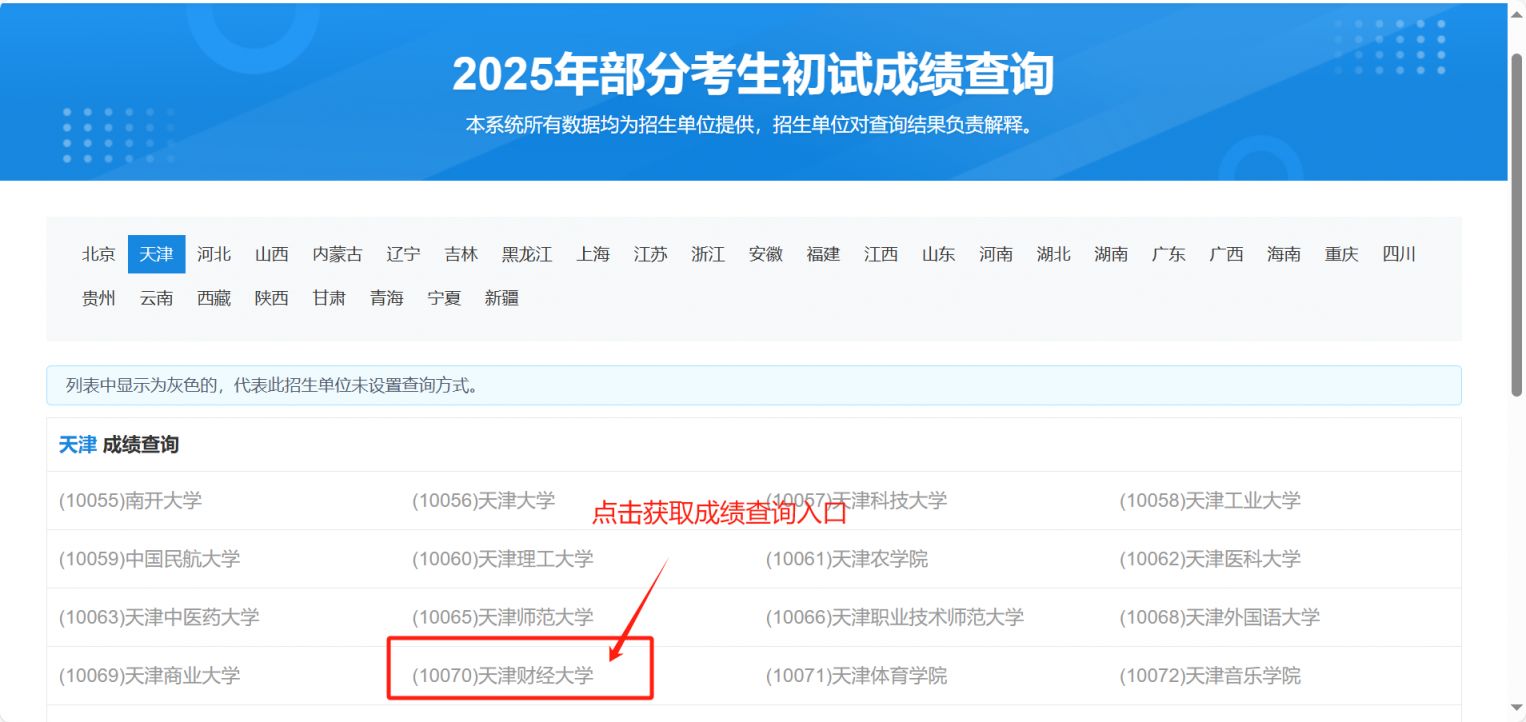Open the 内蒙古 province tab
The width and height of the screenshot is (1526, 722).
338,254
